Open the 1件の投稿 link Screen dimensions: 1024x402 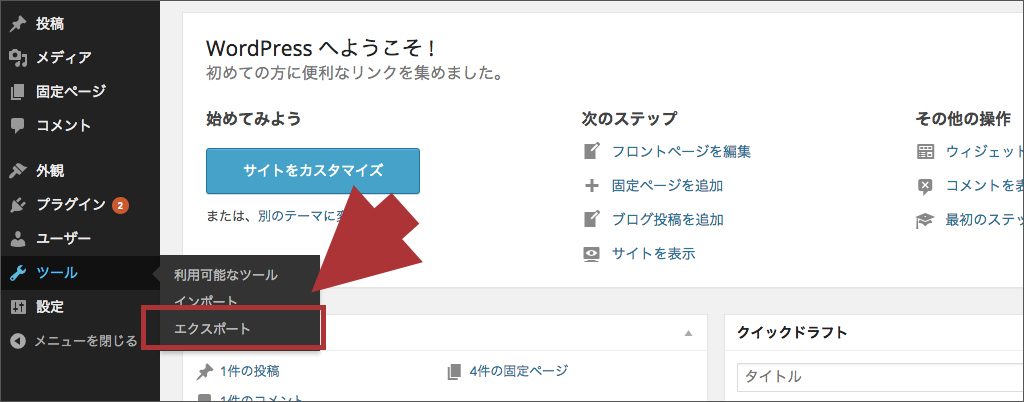(250, 372)
